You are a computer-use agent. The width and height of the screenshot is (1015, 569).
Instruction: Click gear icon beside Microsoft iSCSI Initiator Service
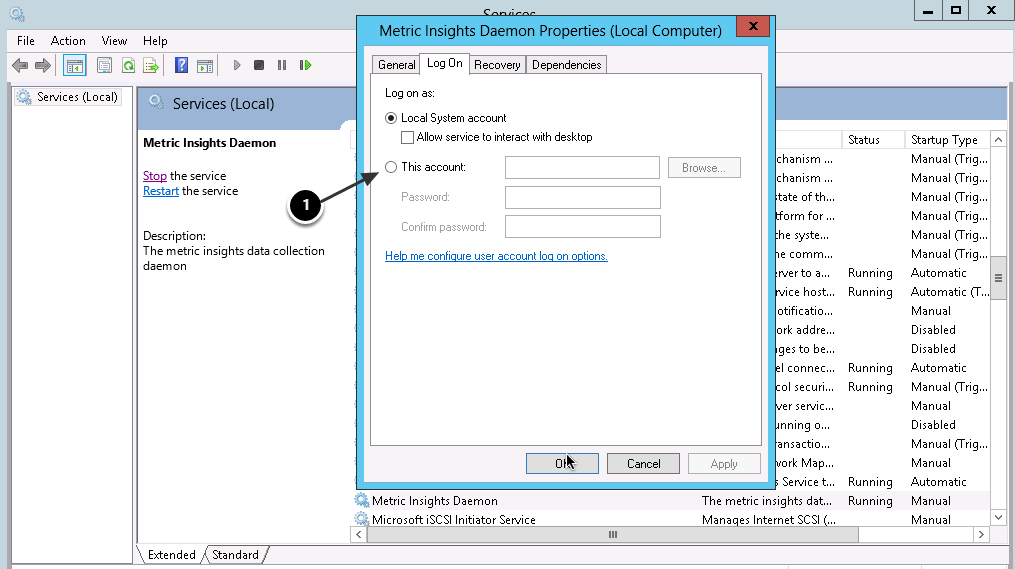(362, 519)
